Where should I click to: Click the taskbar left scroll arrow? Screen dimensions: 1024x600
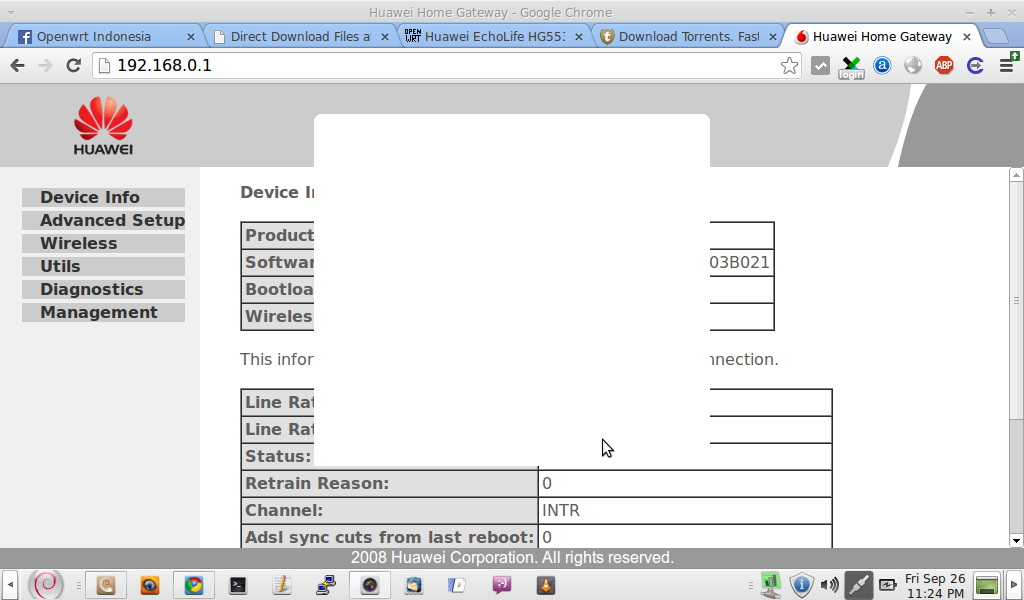click(9, 584)
